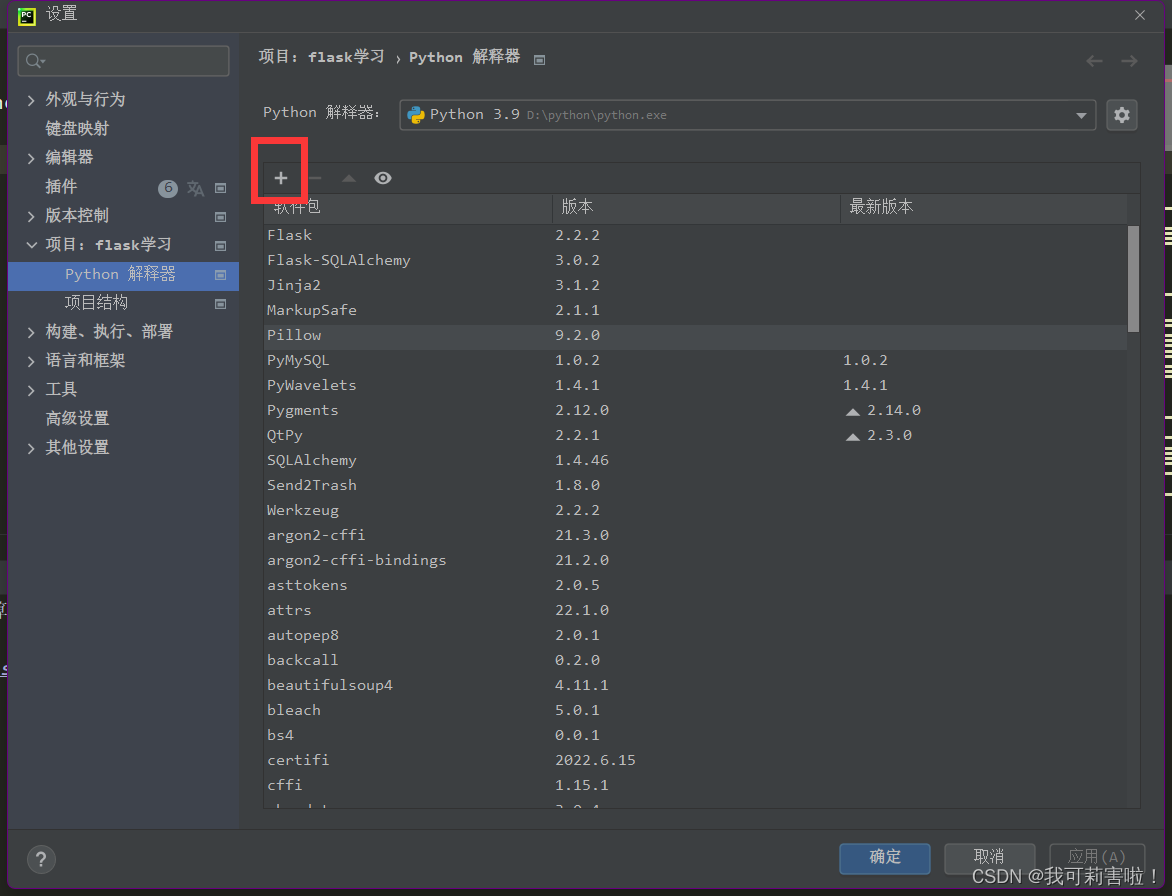Select the Send2Trash package row
Image resolution: width=1172 pixels, height=896 pixels.
pos(696,485)
